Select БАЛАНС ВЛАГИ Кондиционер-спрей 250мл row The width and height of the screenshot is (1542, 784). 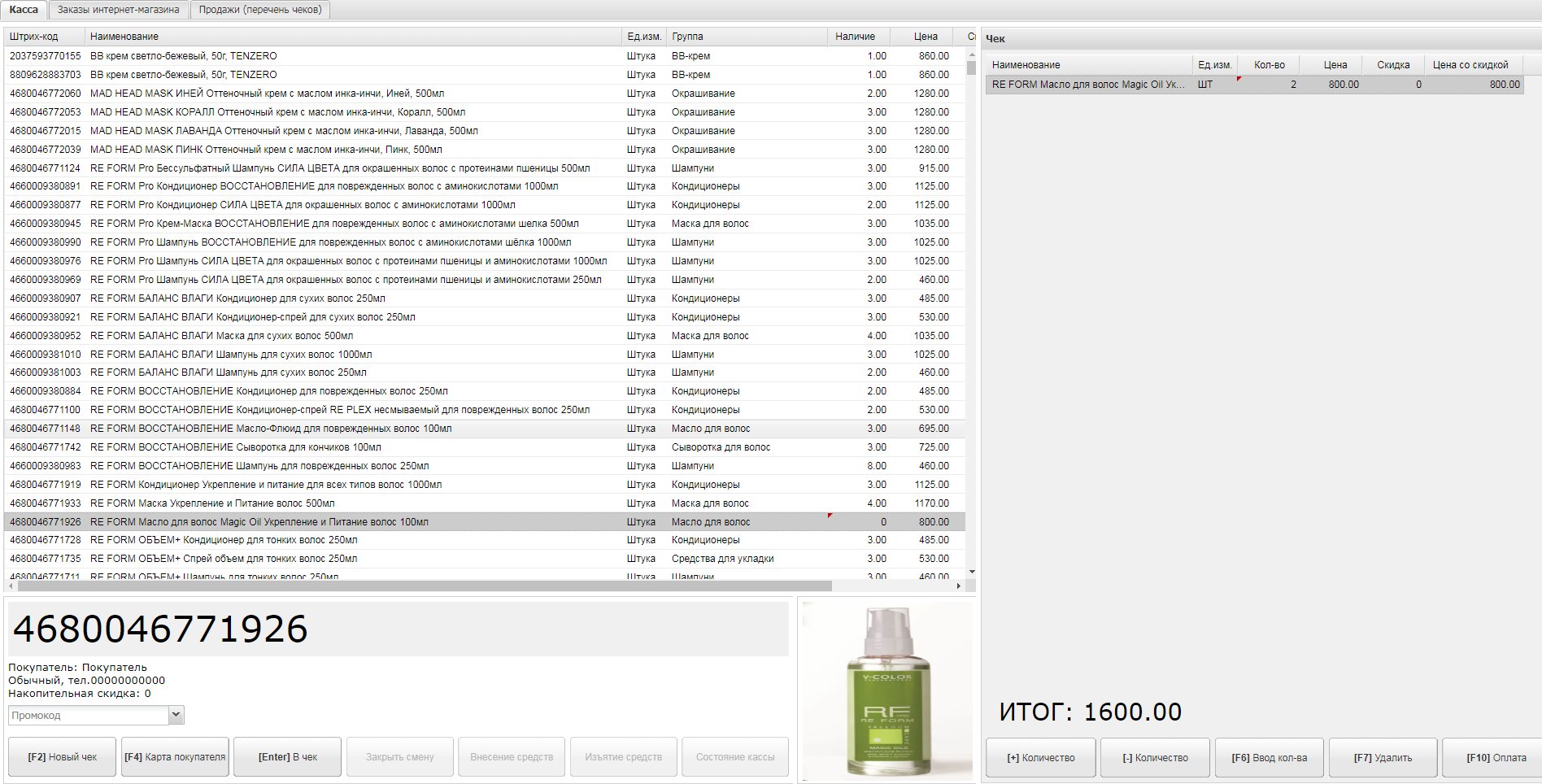[x=485, y=317]
